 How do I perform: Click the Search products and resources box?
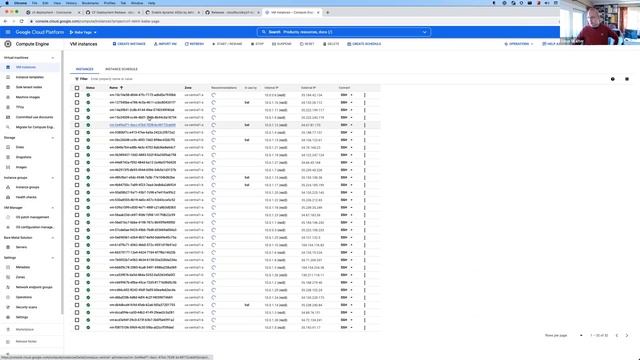(x=344, y=32)
